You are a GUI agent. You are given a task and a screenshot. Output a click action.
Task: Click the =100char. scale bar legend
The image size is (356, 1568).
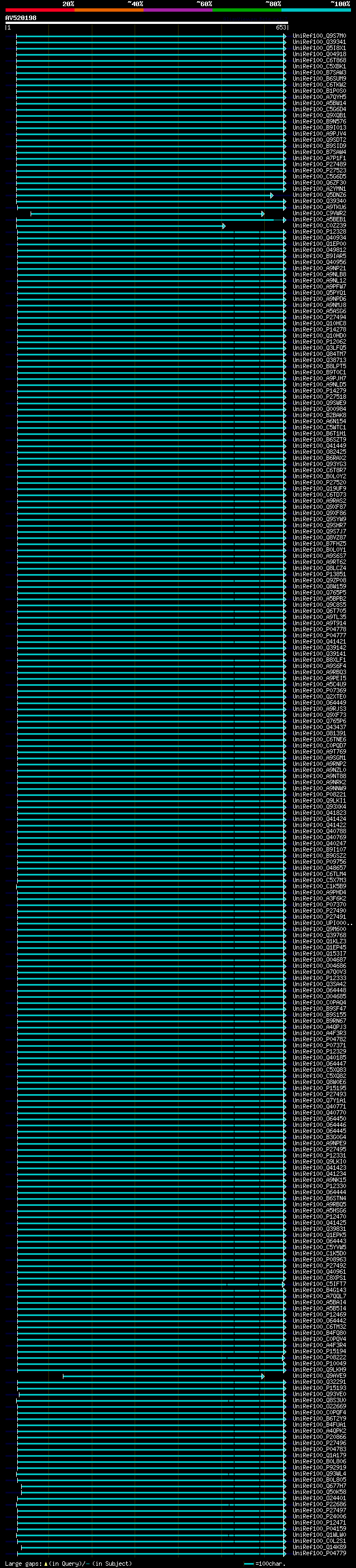(x=264, y=1563)
